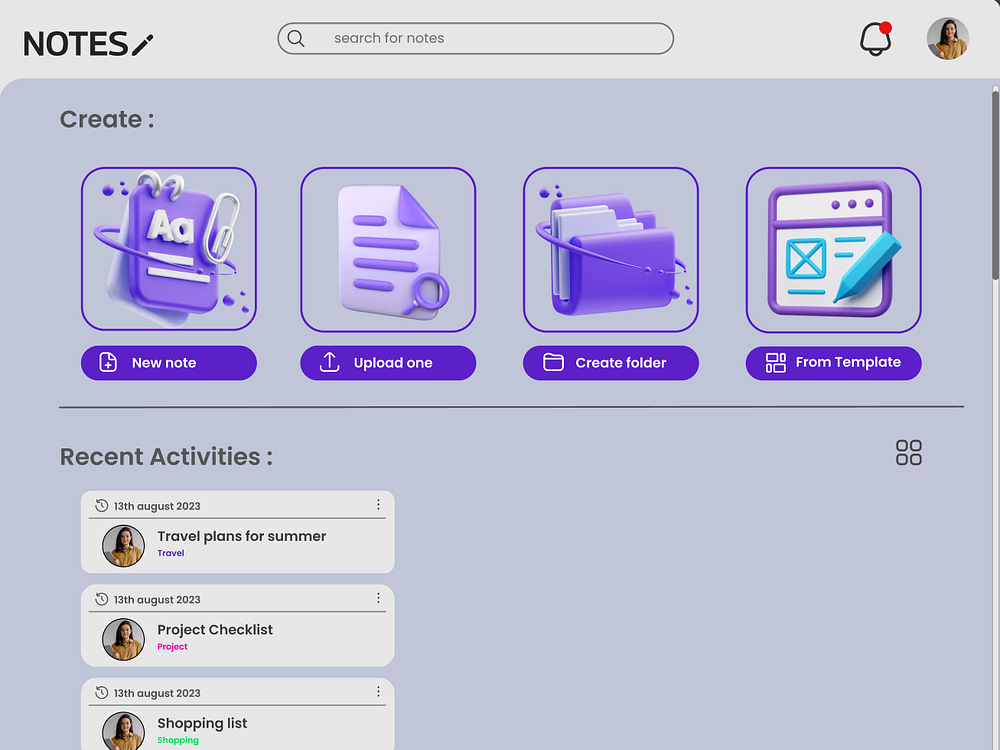
Task: Click the template illustration card
Action: coord(834,249)
